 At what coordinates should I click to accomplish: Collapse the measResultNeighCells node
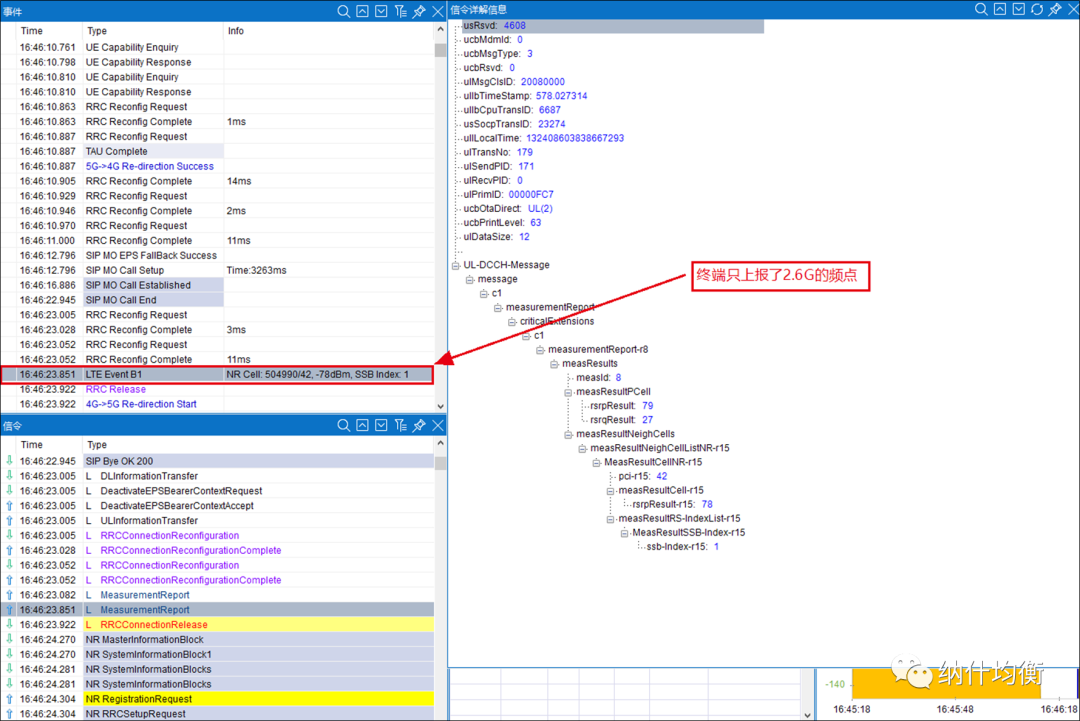568,435
